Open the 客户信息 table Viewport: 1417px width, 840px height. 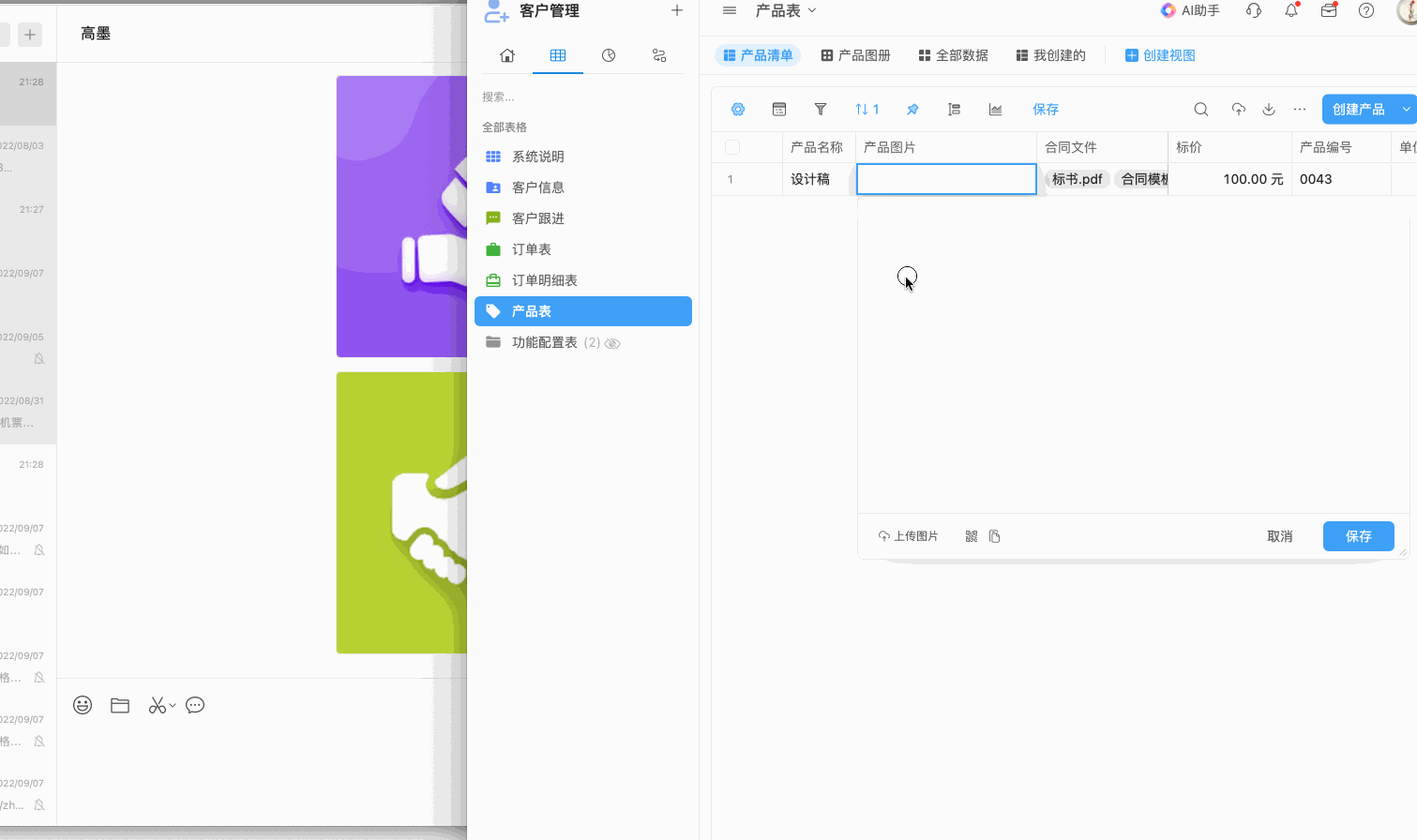pos(583,187)
